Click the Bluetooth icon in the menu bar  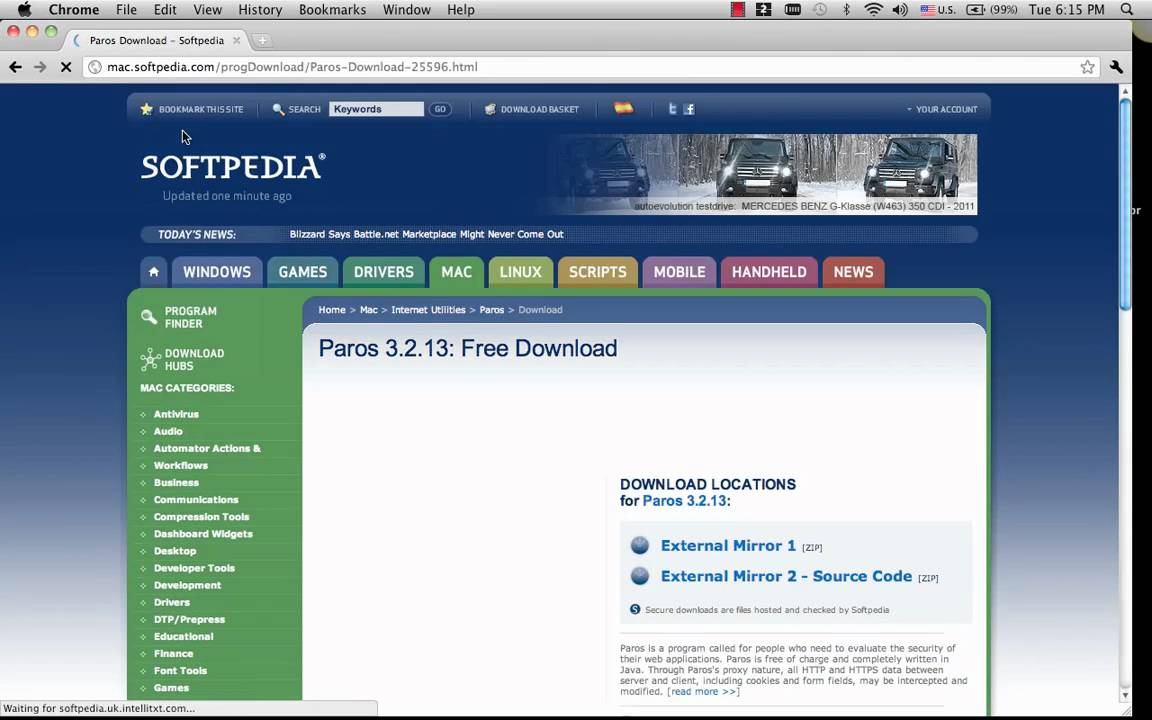click(846, 10)
